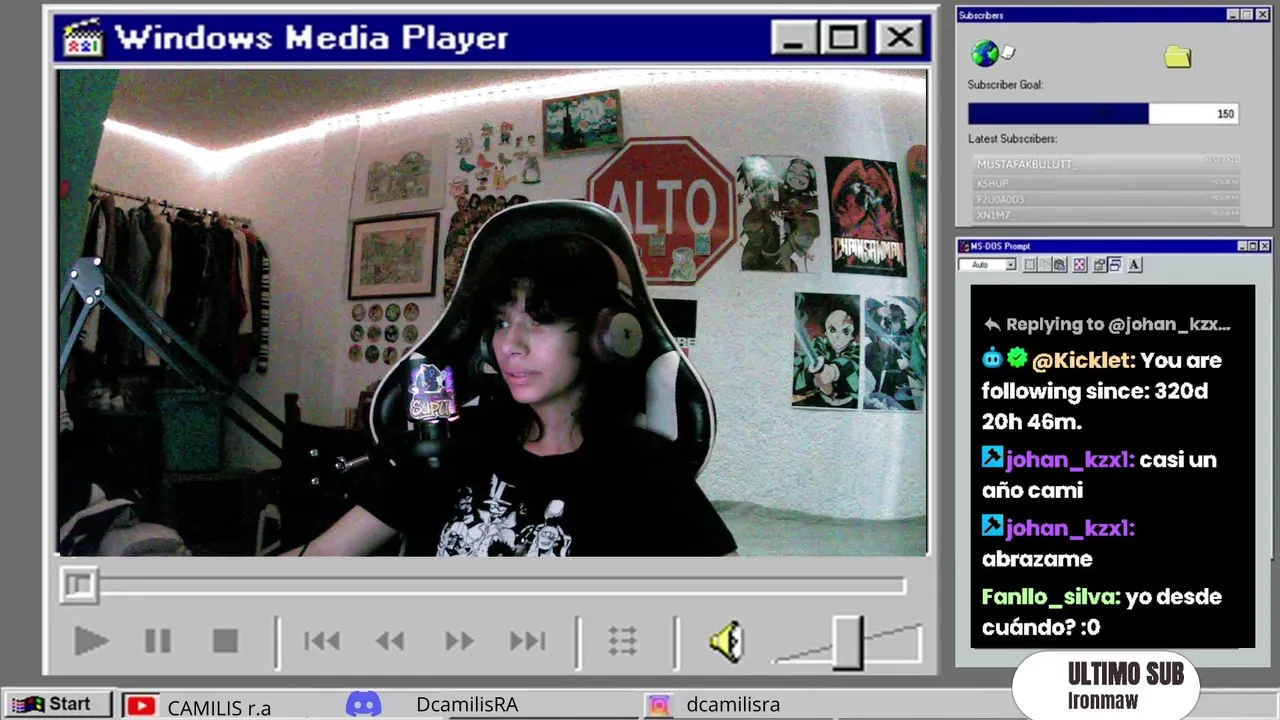Viewport: 1280px width, 720px height.
Task: Open the Auto font size dropdown
Action: pos(1011,265)
